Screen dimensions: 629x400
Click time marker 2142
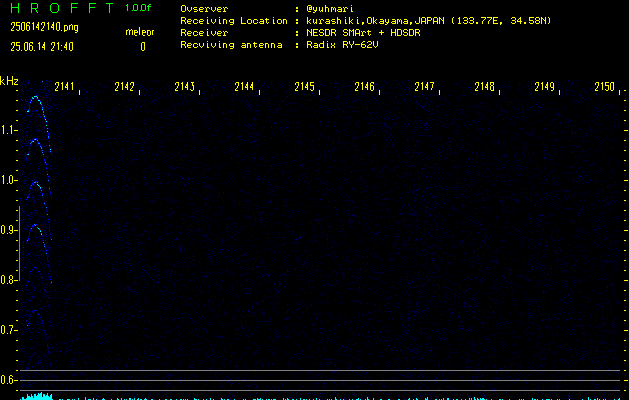click(x=124, y=87)
